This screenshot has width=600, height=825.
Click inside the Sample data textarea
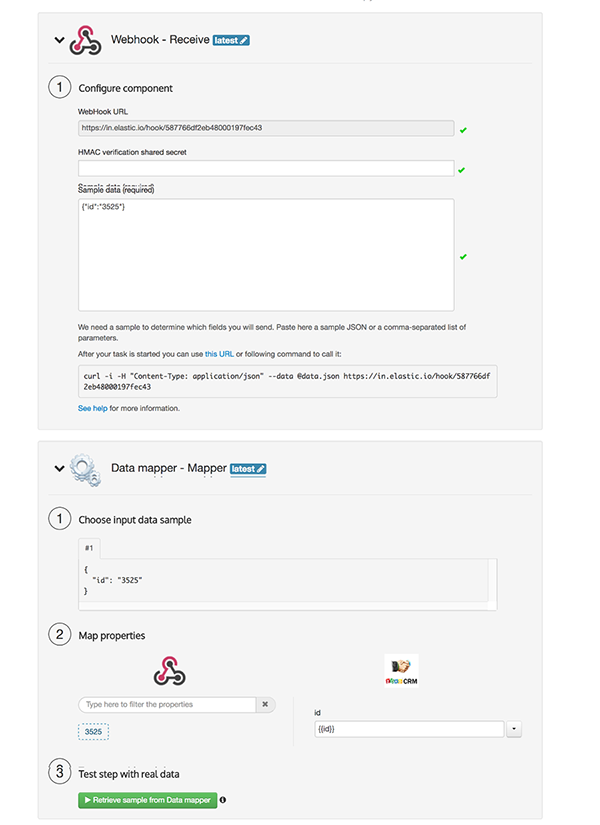pos(265,255)
